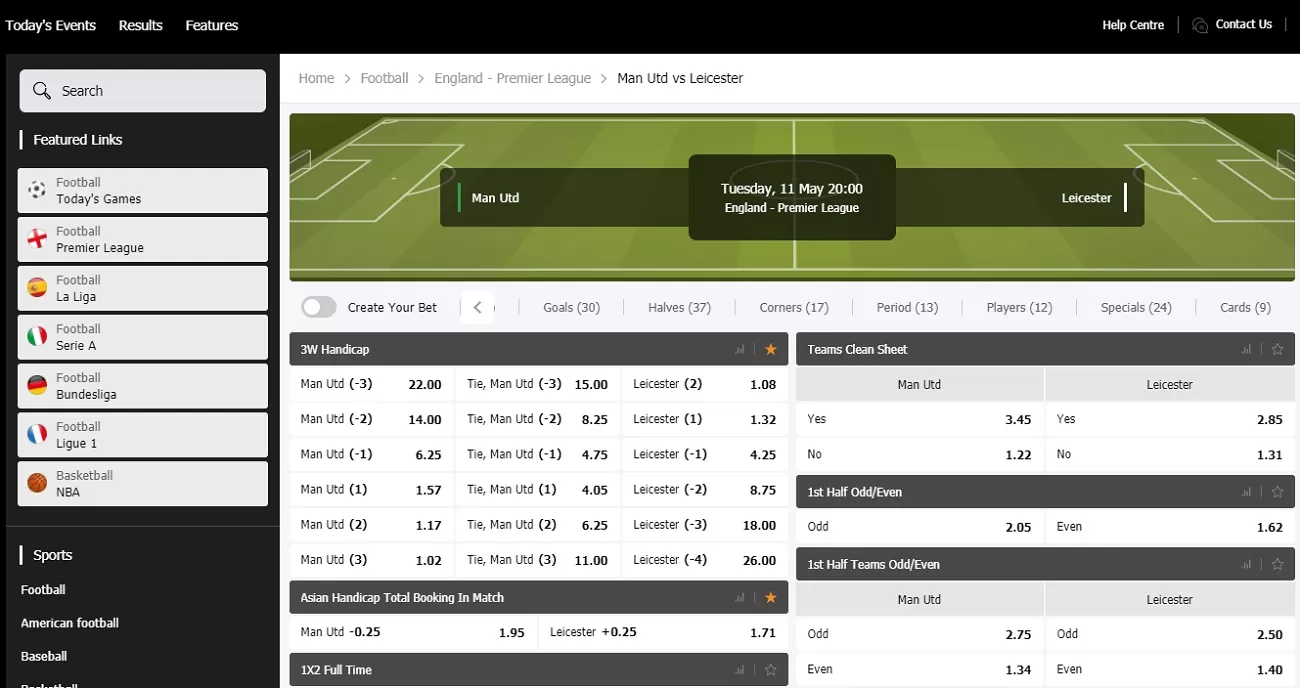
Task: Open stats icon for Teams Clean Sheet
Action: pyautogui.click(x=1246, y=350)
